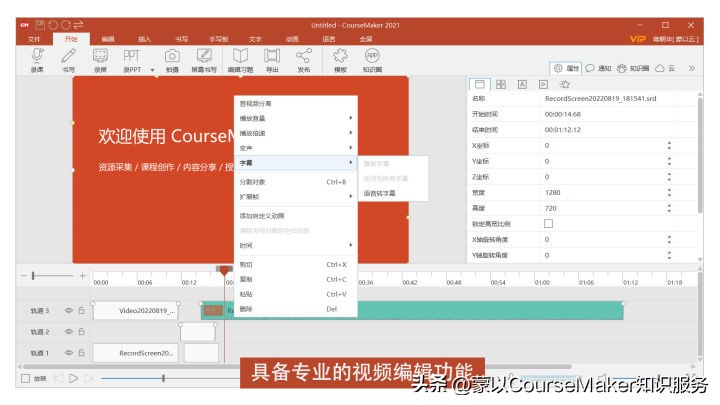Open the 录PPT dropdown arrow
The image size is (720, 405).
point(152,70)
